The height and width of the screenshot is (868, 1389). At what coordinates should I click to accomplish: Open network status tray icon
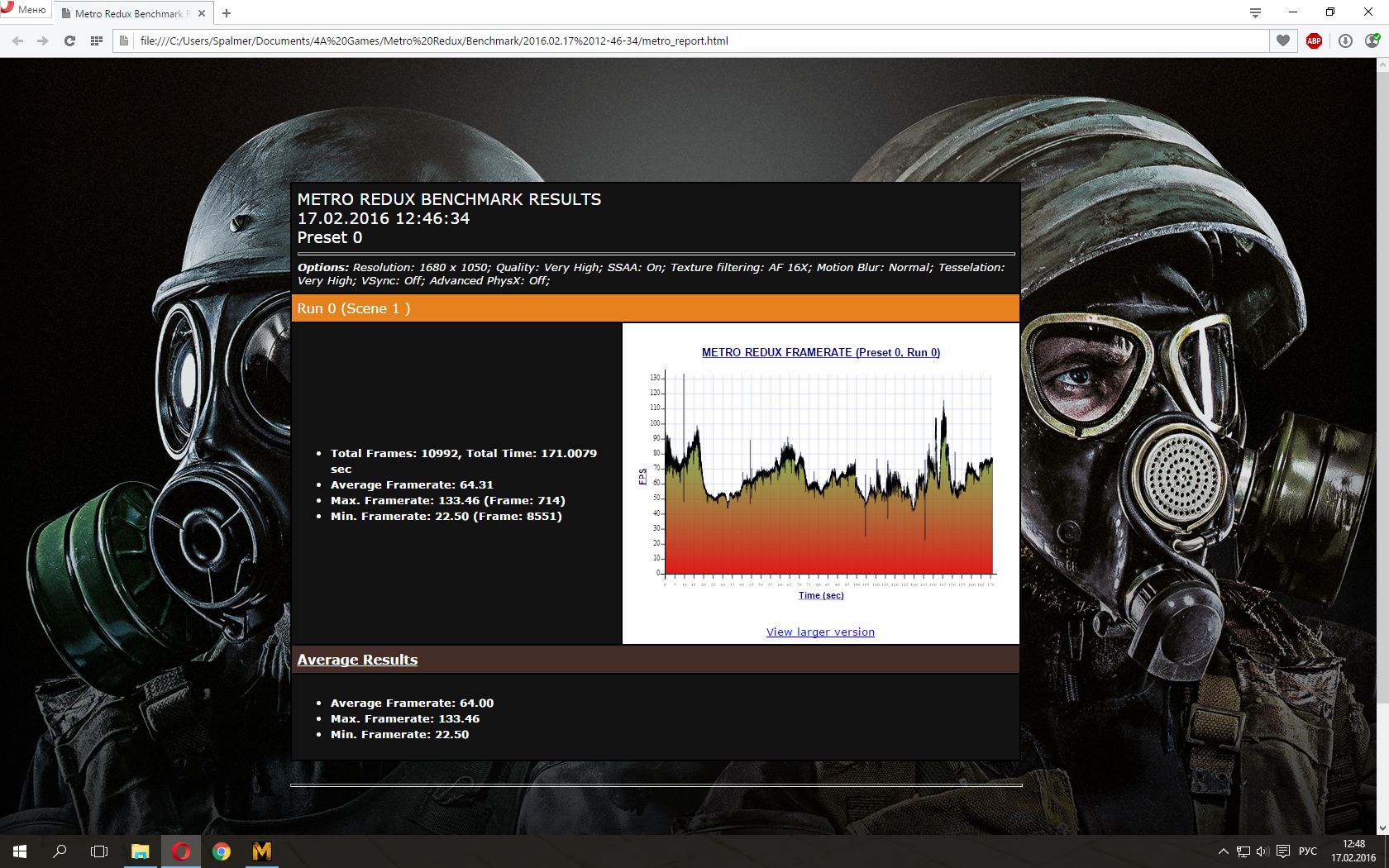[x=1243, y=851]
